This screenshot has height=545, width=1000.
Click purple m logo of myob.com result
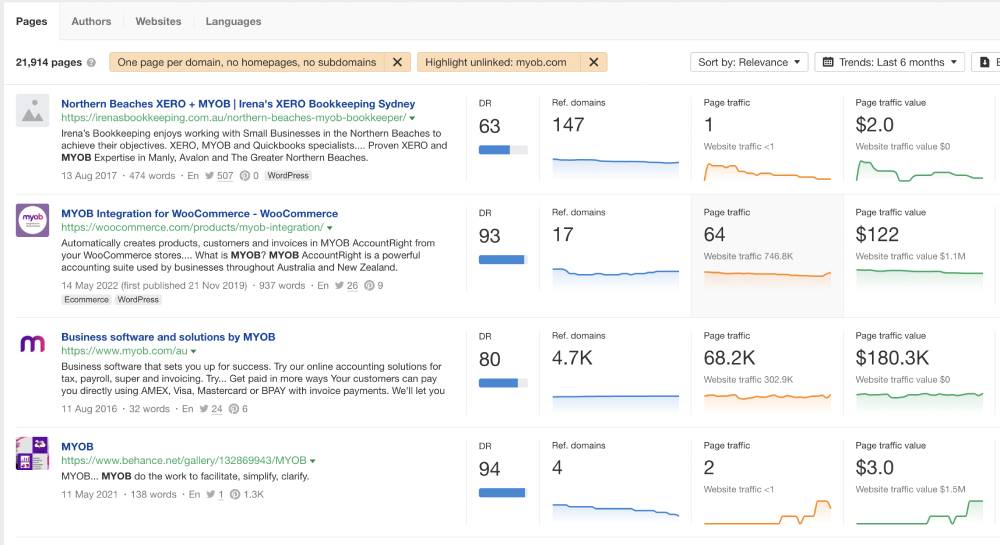click(33, 344)
